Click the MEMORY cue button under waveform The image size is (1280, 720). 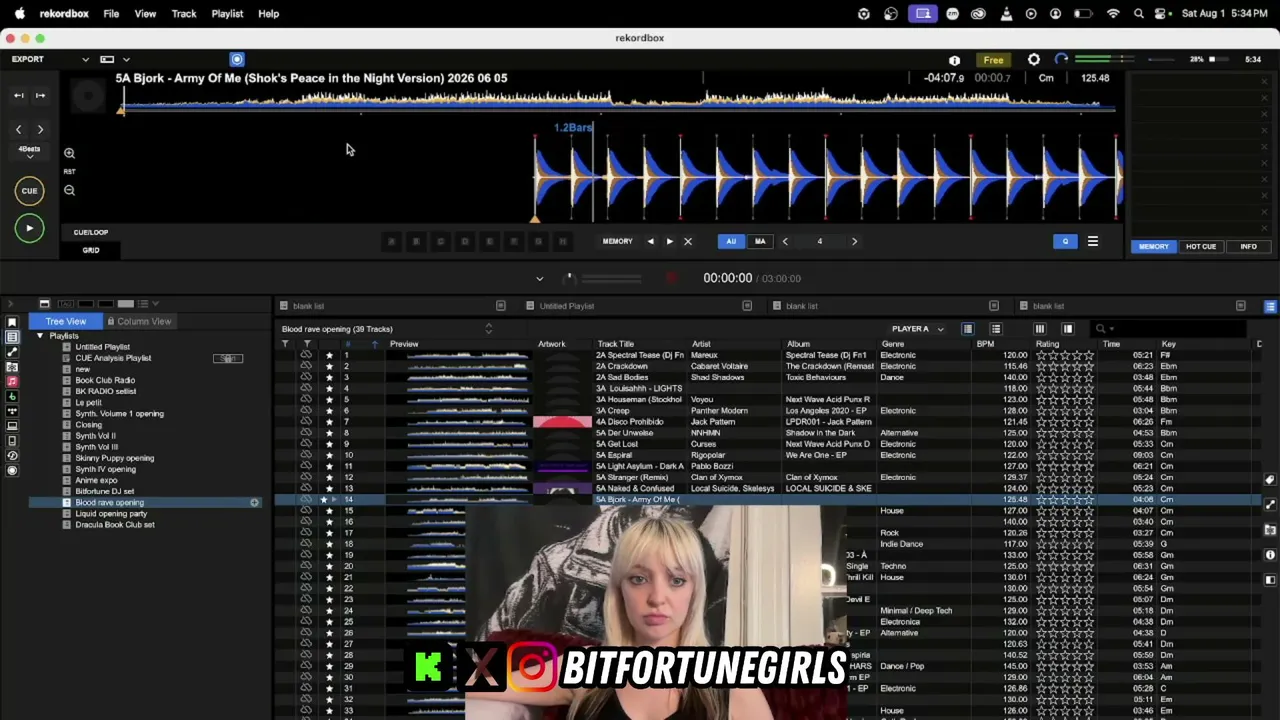pos(617,241)
